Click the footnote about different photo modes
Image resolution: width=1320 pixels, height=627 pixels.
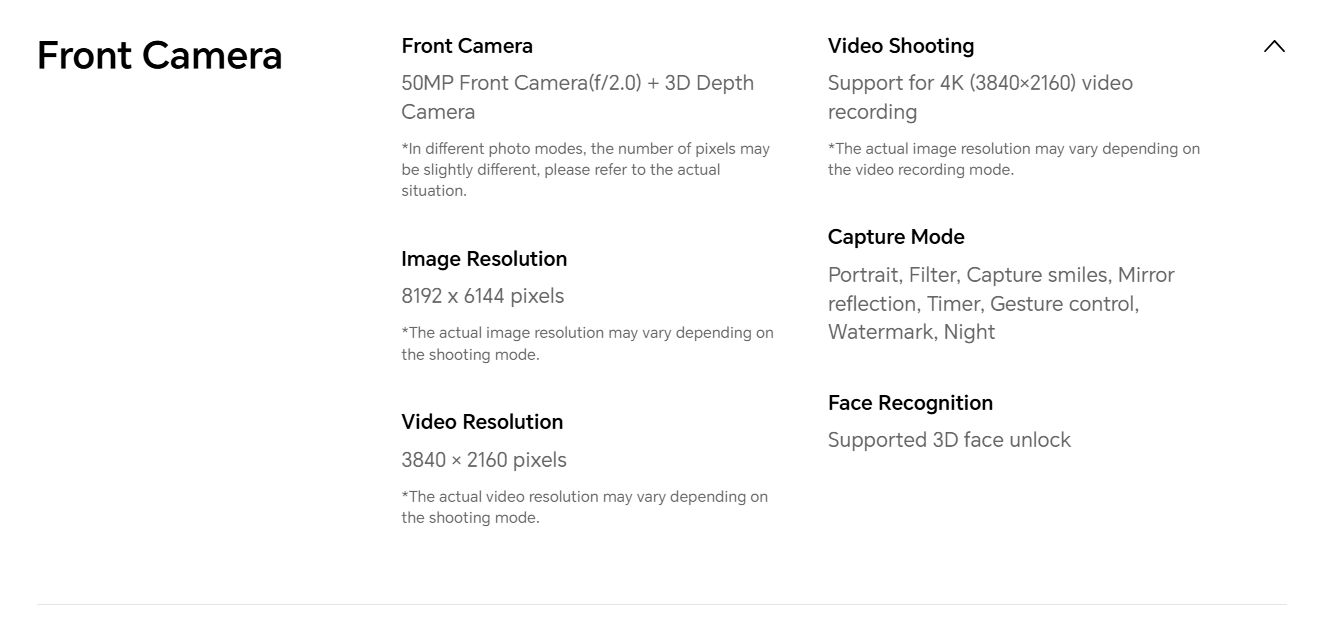[x=585, y=169]
